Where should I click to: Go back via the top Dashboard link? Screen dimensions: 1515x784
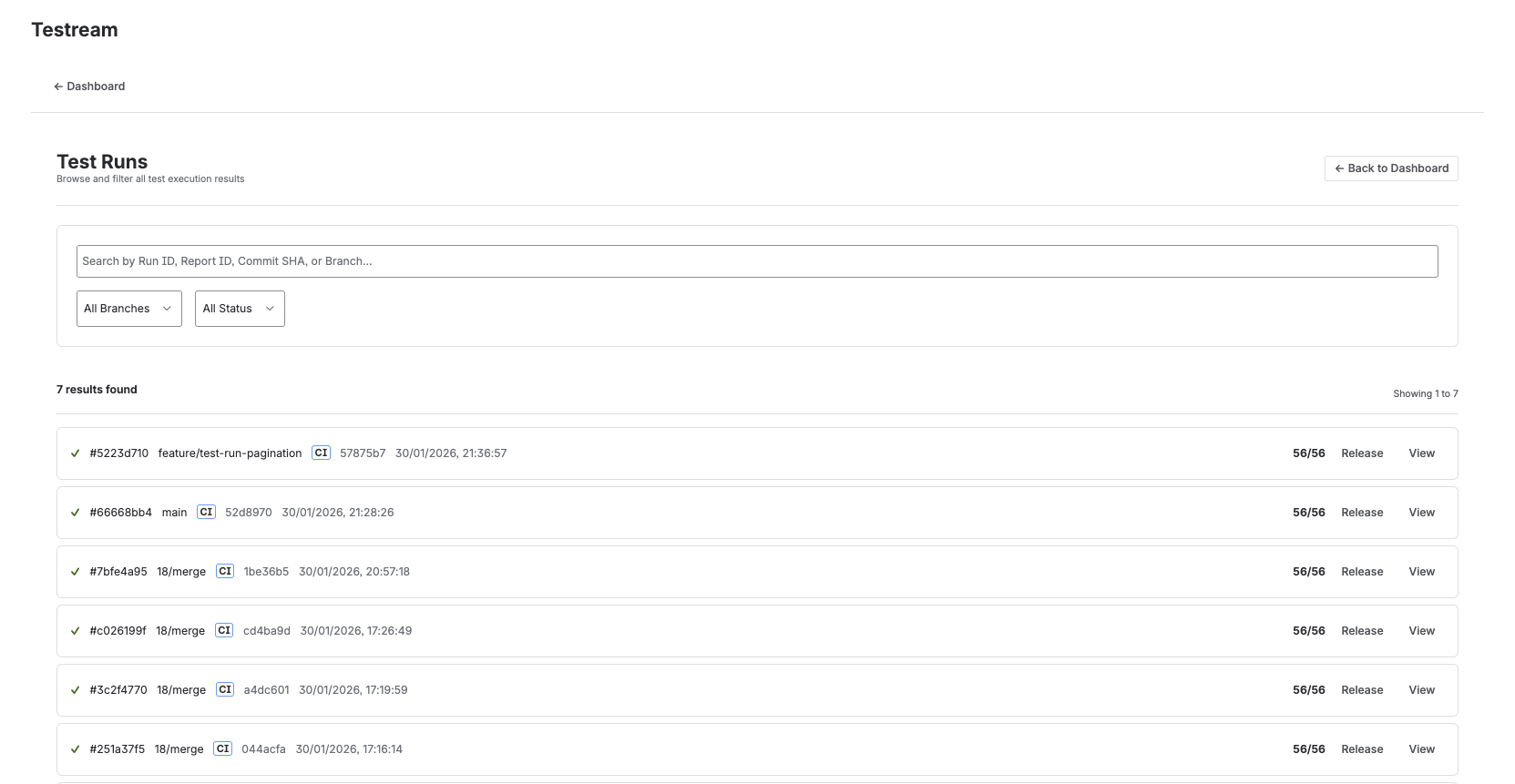pos(89,87)
